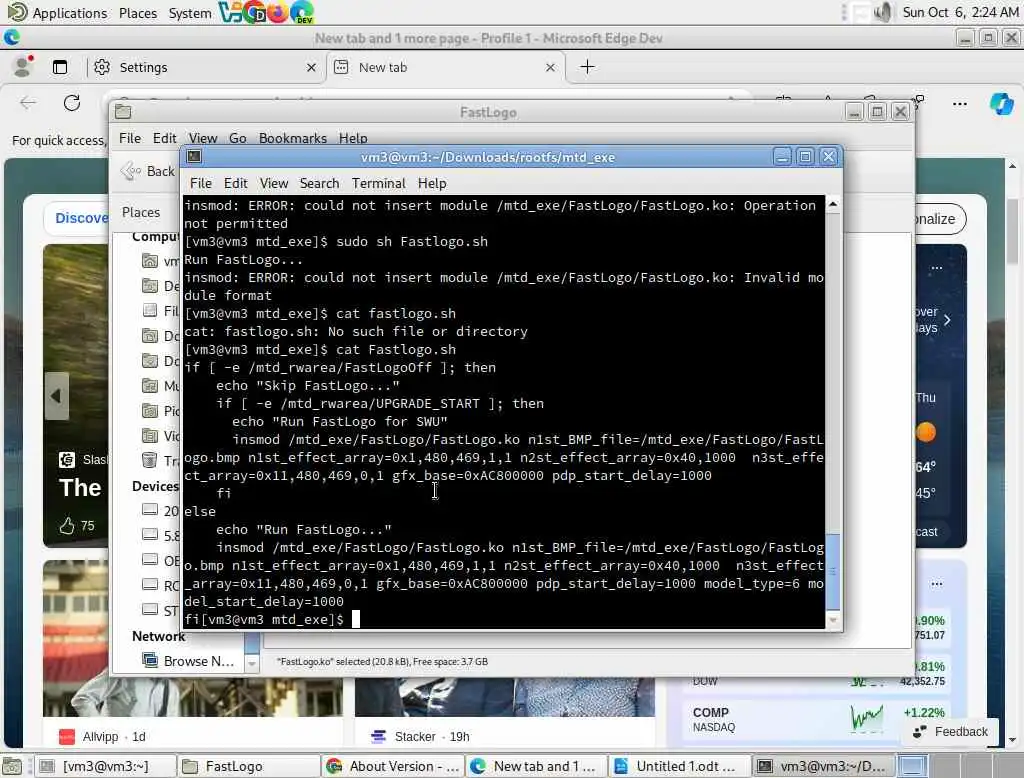Open Stacker article source link
The height and width of the screenshot is (778, 1024).
pyautogui.click(x=415, y=736)
